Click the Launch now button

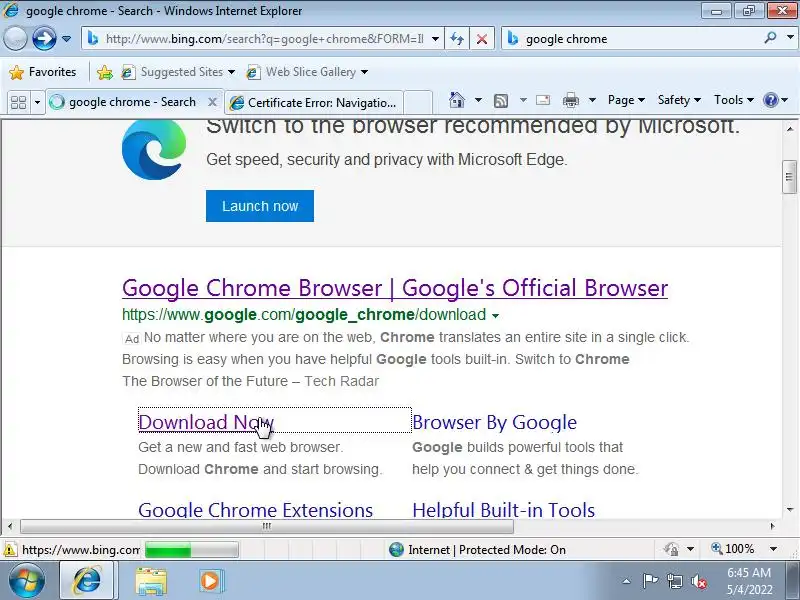tap(260, 206)
